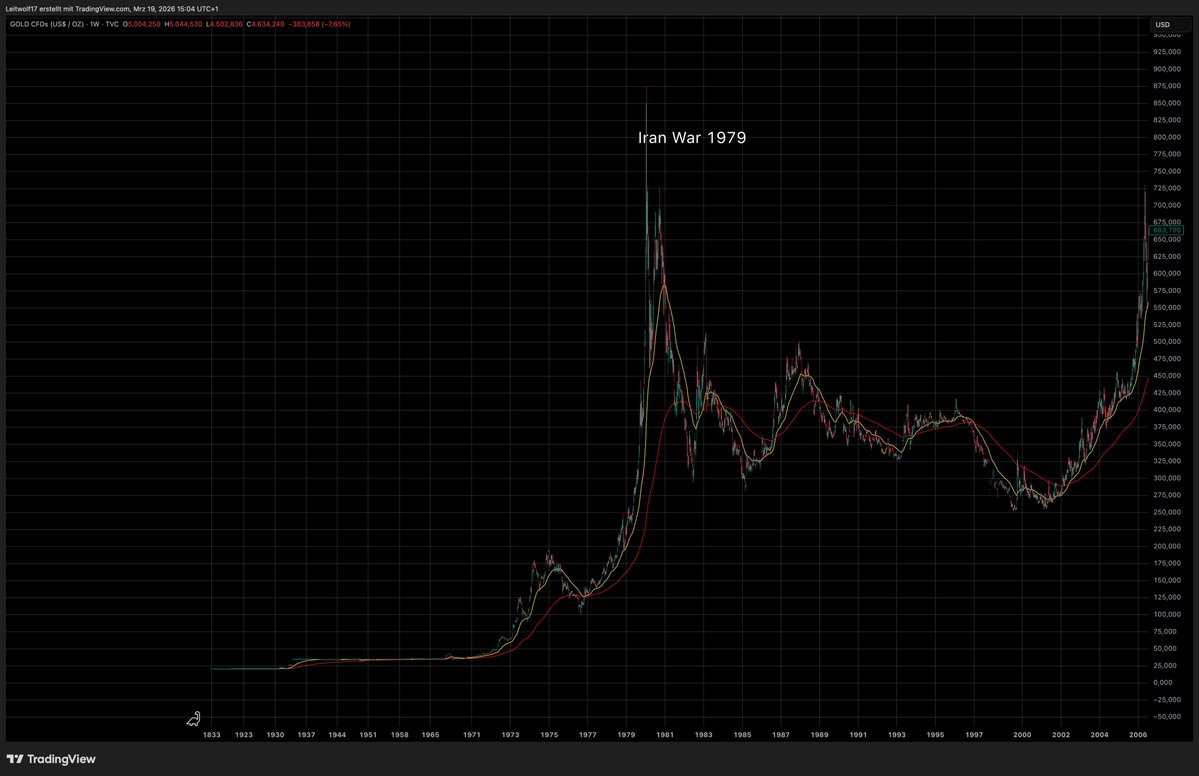Click the 1979 label on the time axis
The height and width of the screenshot is (776, 1199).
[627, 734]
